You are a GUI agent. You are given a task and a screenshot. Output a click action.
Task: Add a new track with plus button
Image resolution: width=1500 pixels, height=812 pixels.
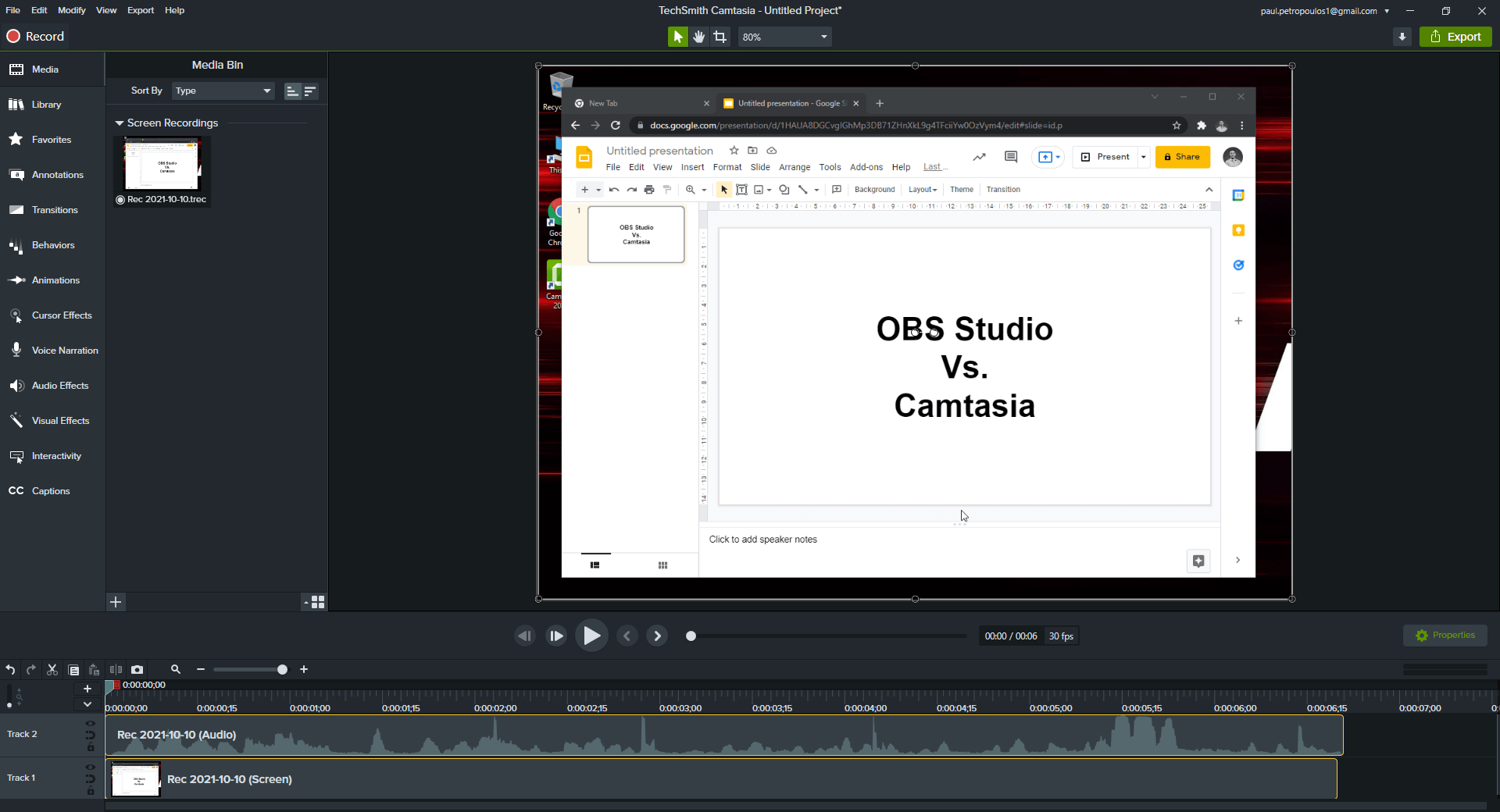tap(87, 689)
